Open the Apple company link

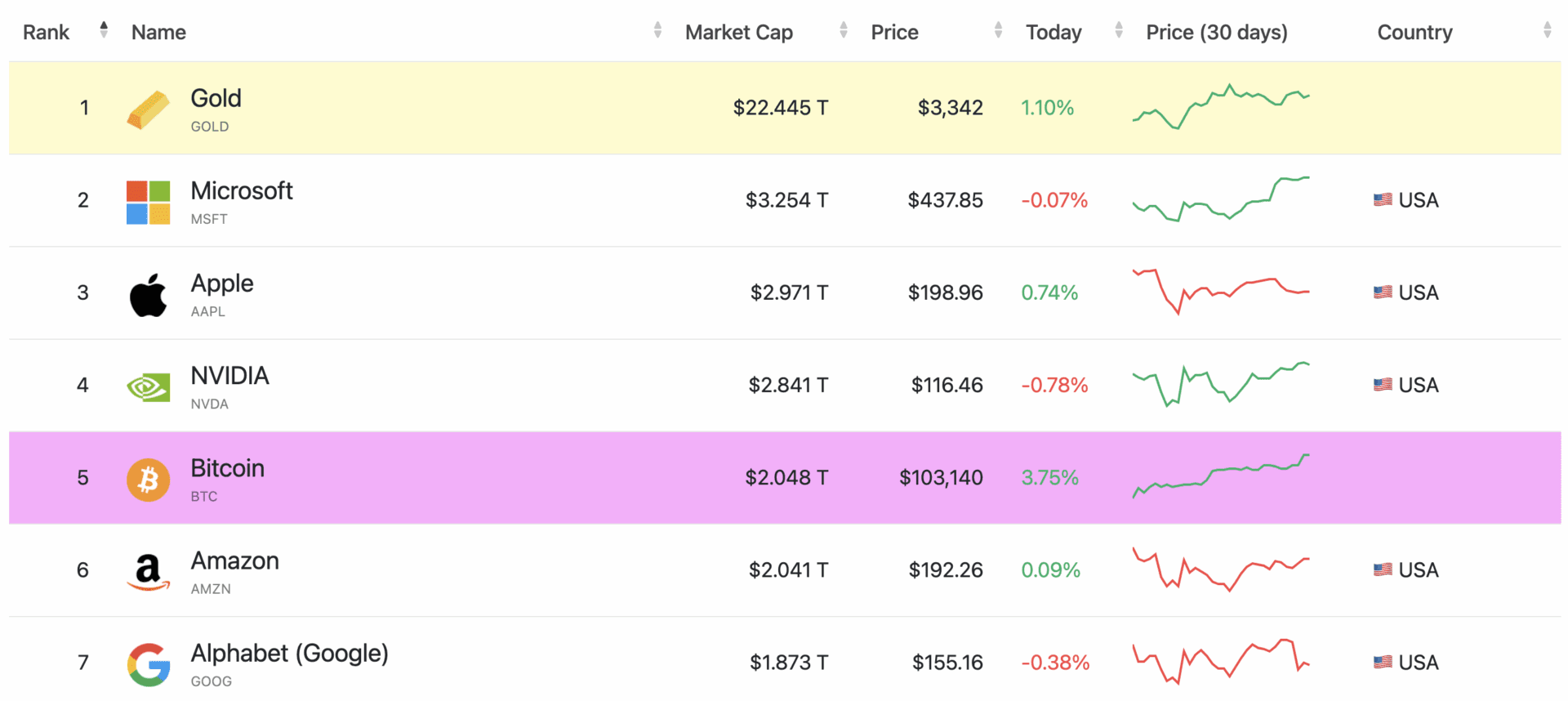(x=222, y=284)
